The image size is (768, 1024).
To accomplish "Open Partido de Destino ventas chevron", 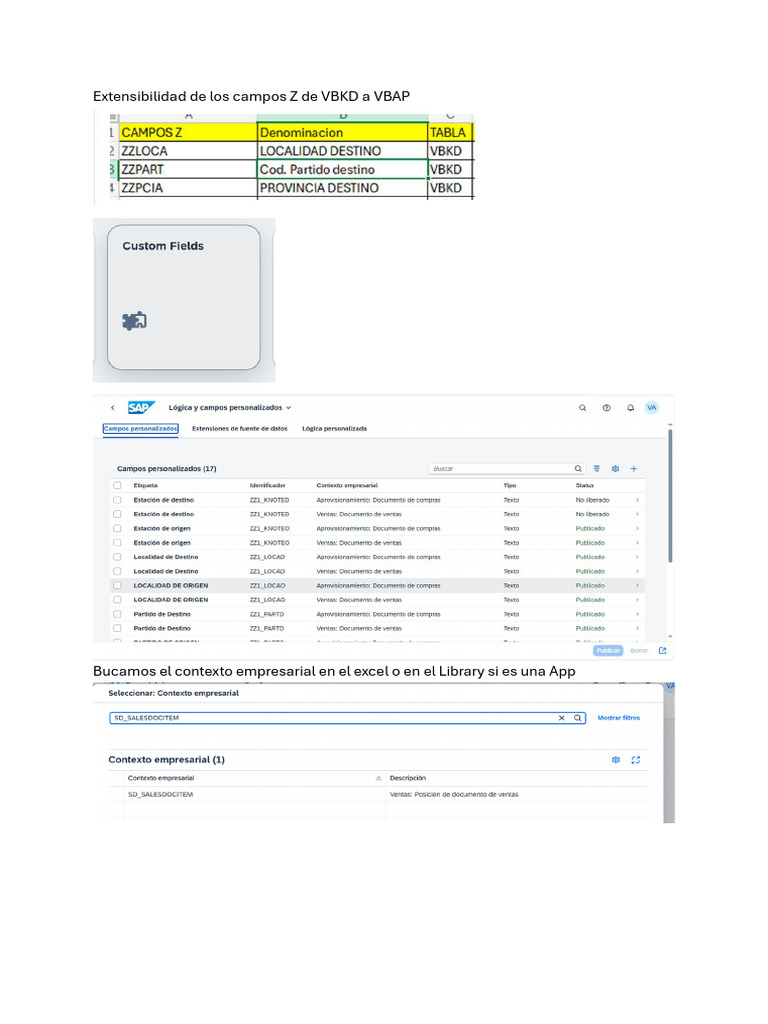I will tap(637, 628).
